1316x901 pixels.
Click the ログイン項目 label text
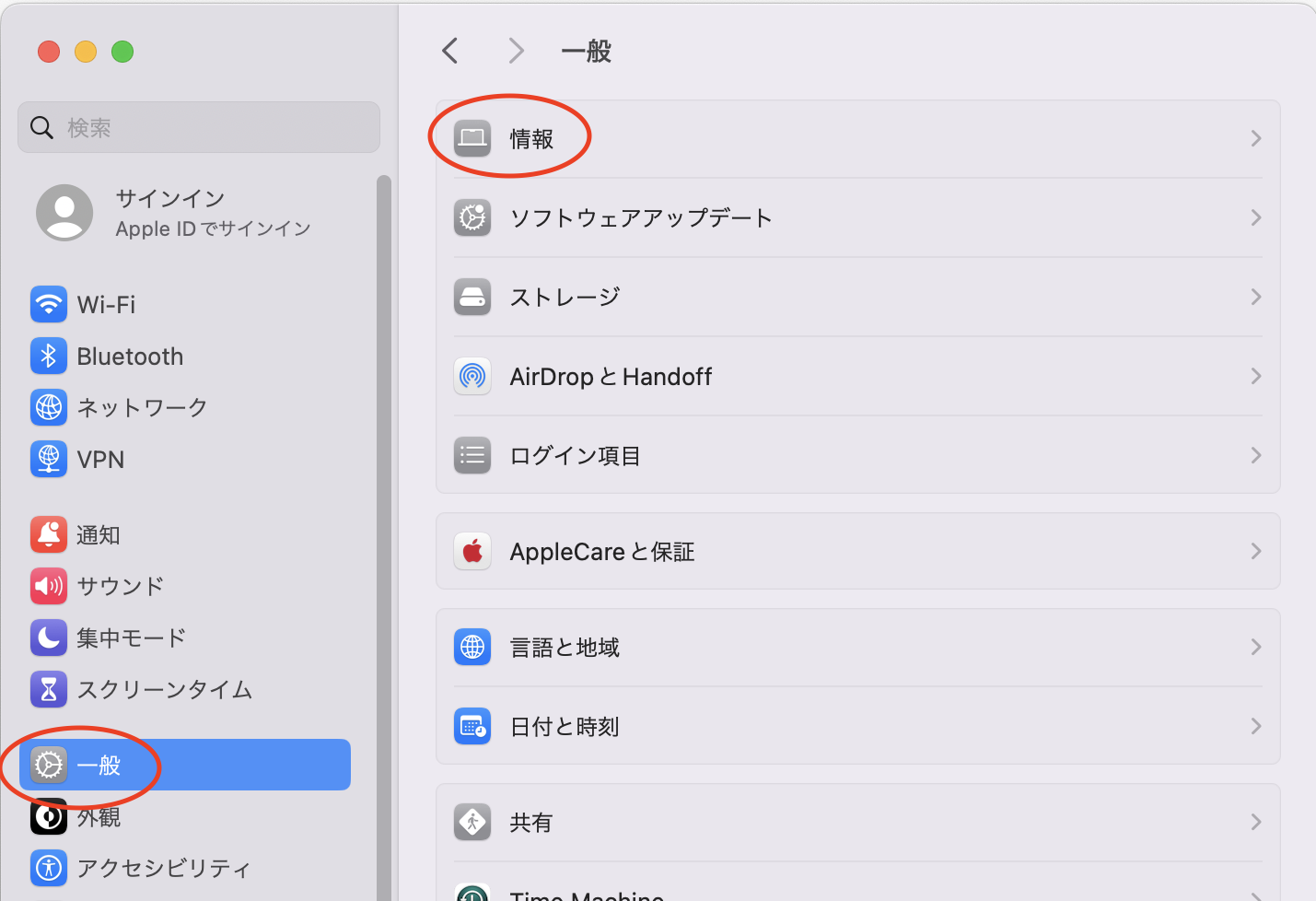(x=576, y=455)
